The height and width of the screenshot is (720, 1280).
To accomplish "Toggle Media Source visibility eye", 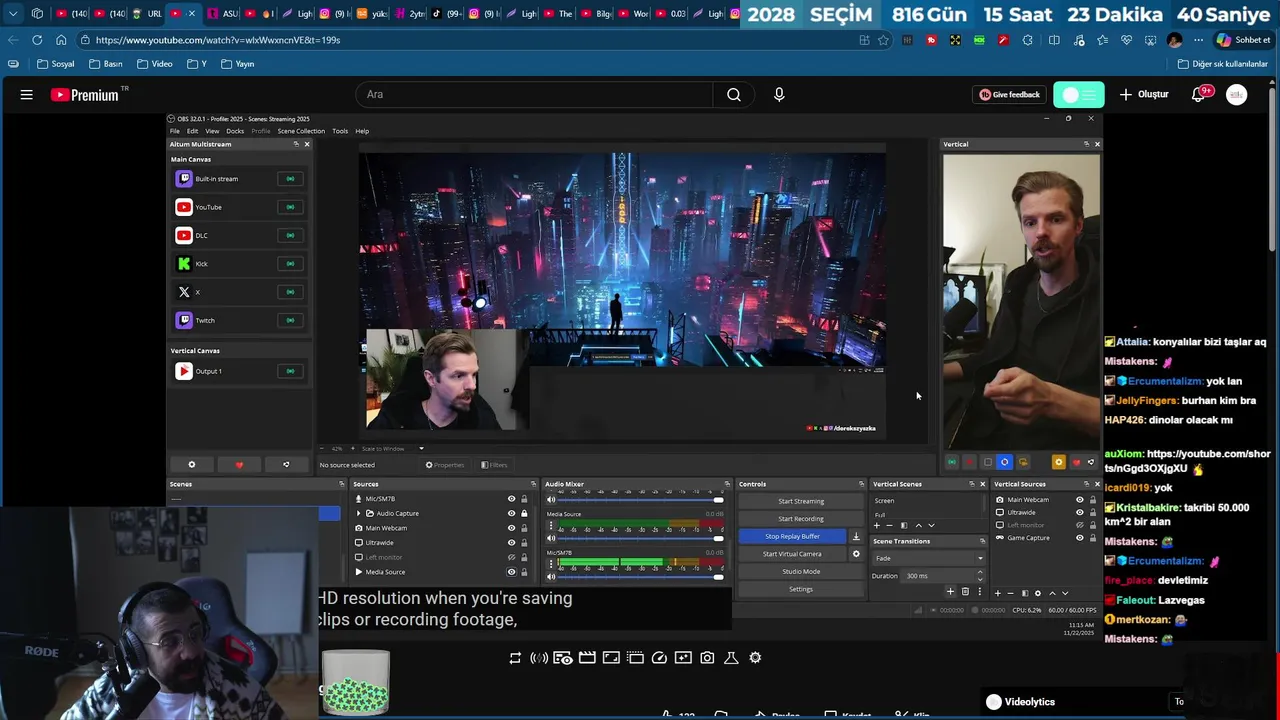I will point(511,572).
